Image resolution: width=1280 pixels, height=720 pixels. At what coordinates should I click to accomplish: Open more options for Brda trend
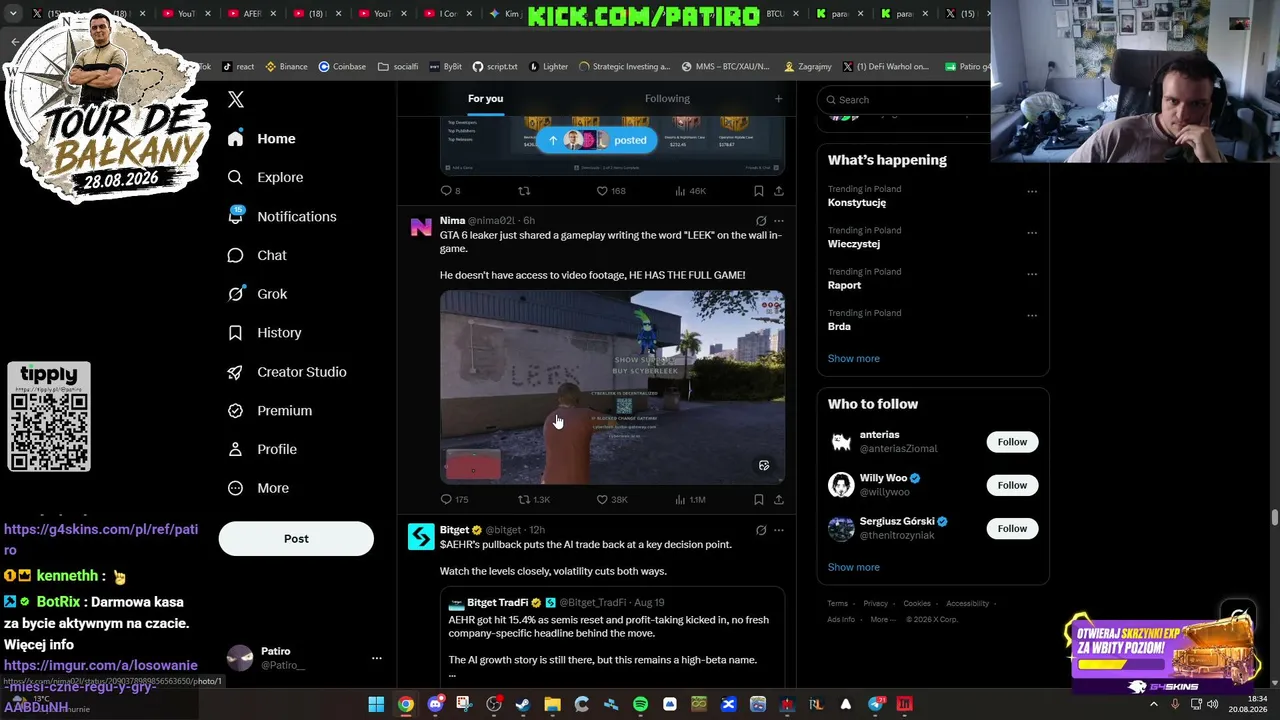pos(1032,315)
